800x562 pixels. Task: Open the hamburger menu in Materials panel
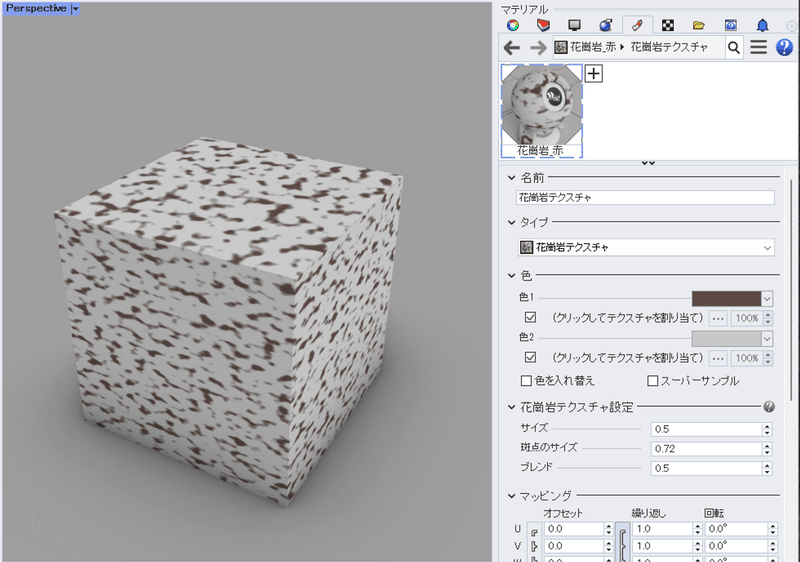click(759, 47)
